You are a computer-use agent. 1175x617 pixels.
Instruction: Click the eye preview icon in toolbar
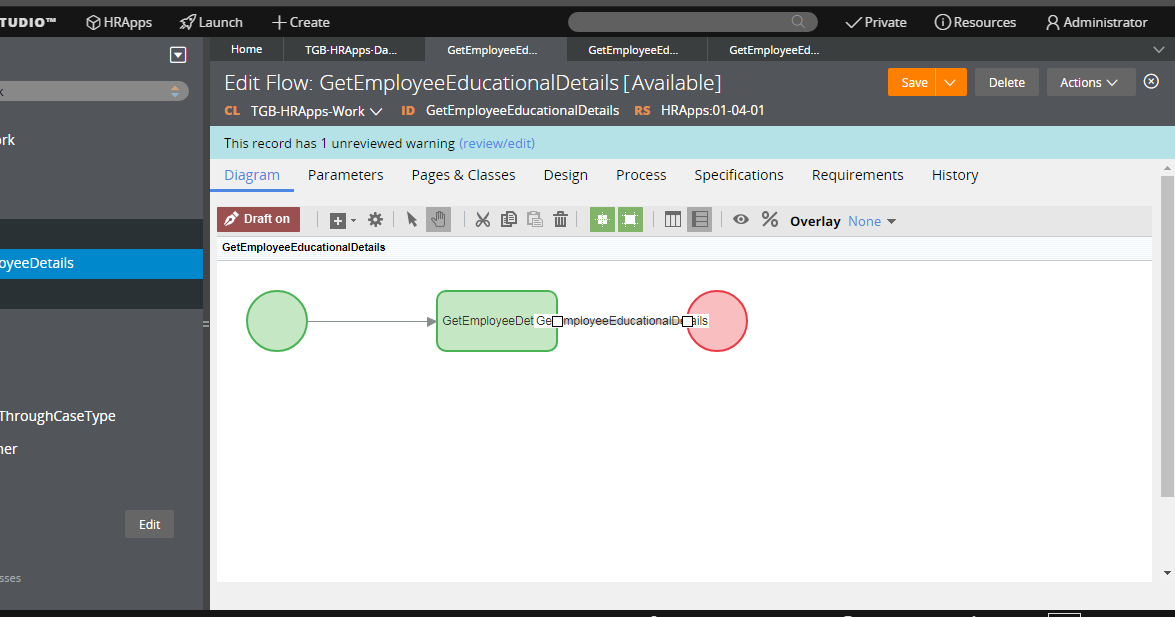click(741, 220)
